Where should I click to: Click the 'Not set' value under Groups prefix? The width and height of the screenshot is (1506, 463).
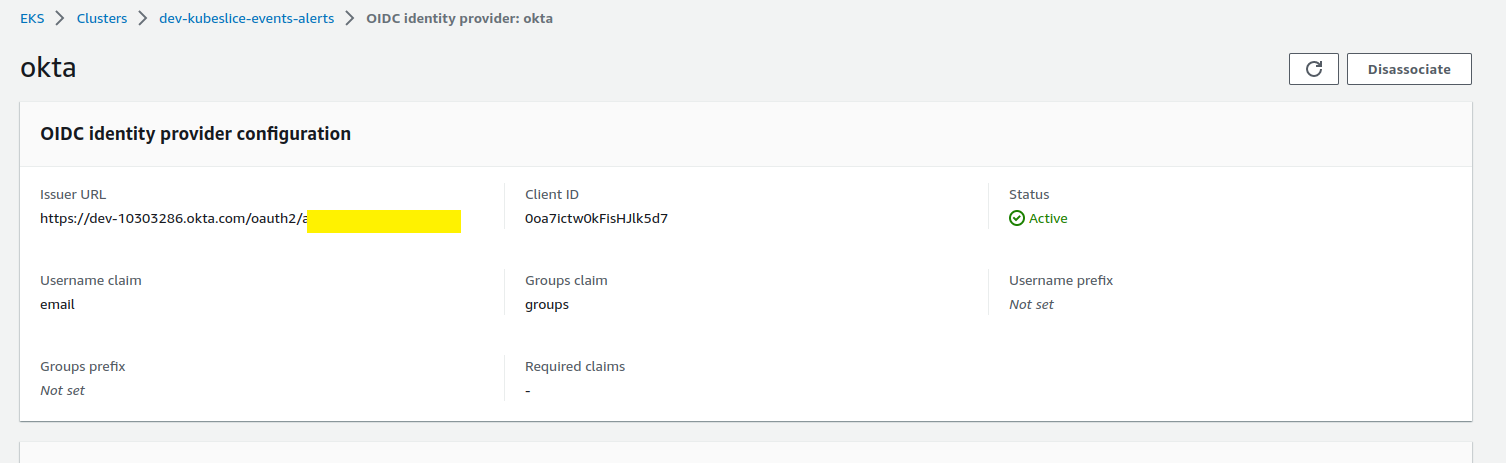(62, 390)
